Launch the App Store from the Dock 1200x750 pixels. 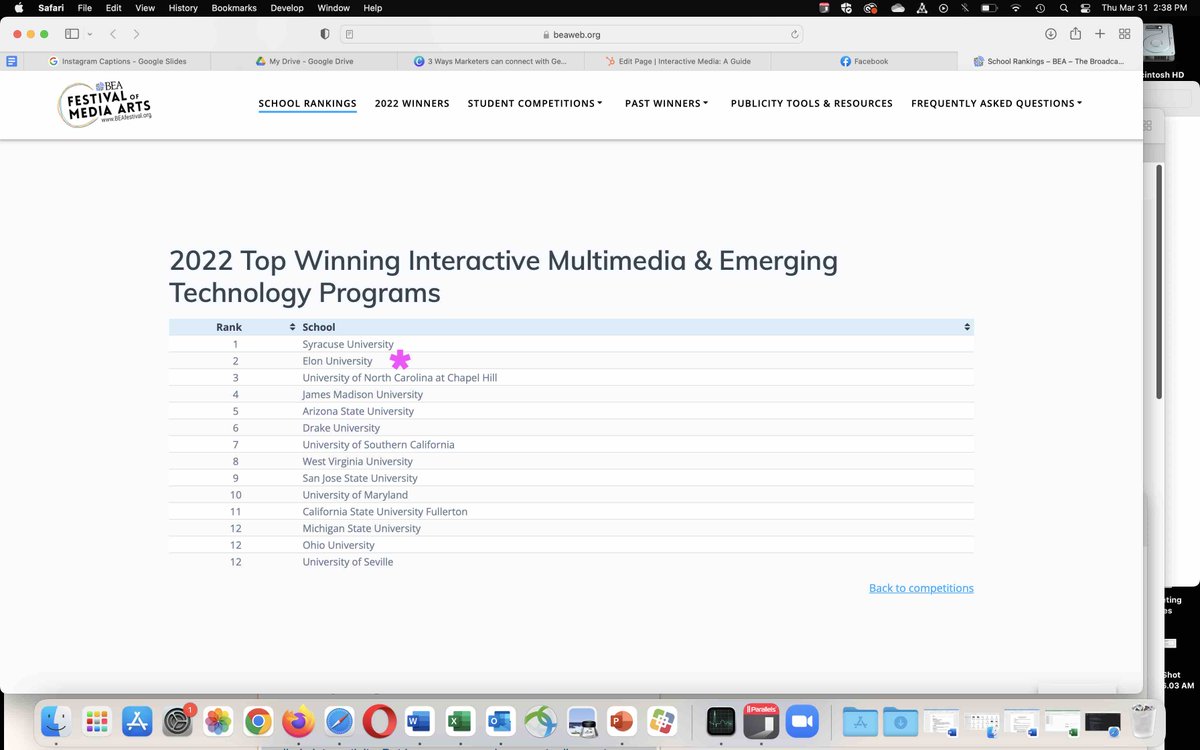coord(137,721)
